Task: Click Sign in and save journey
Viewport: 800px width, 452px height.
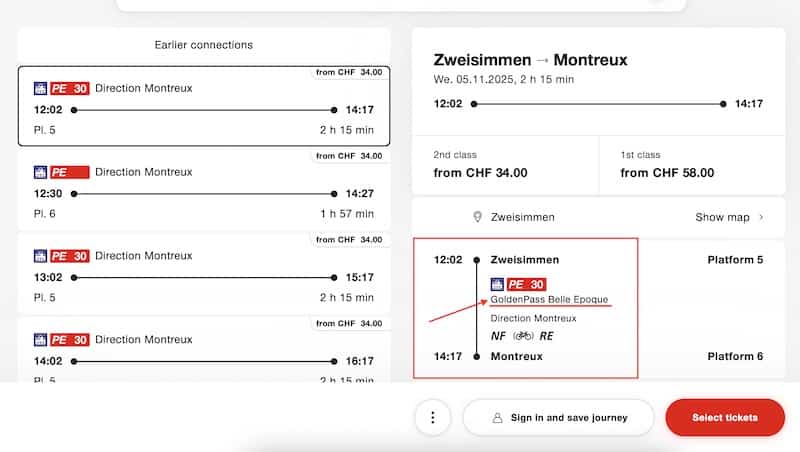Action: pyautogui.click(x=558, y=417)
